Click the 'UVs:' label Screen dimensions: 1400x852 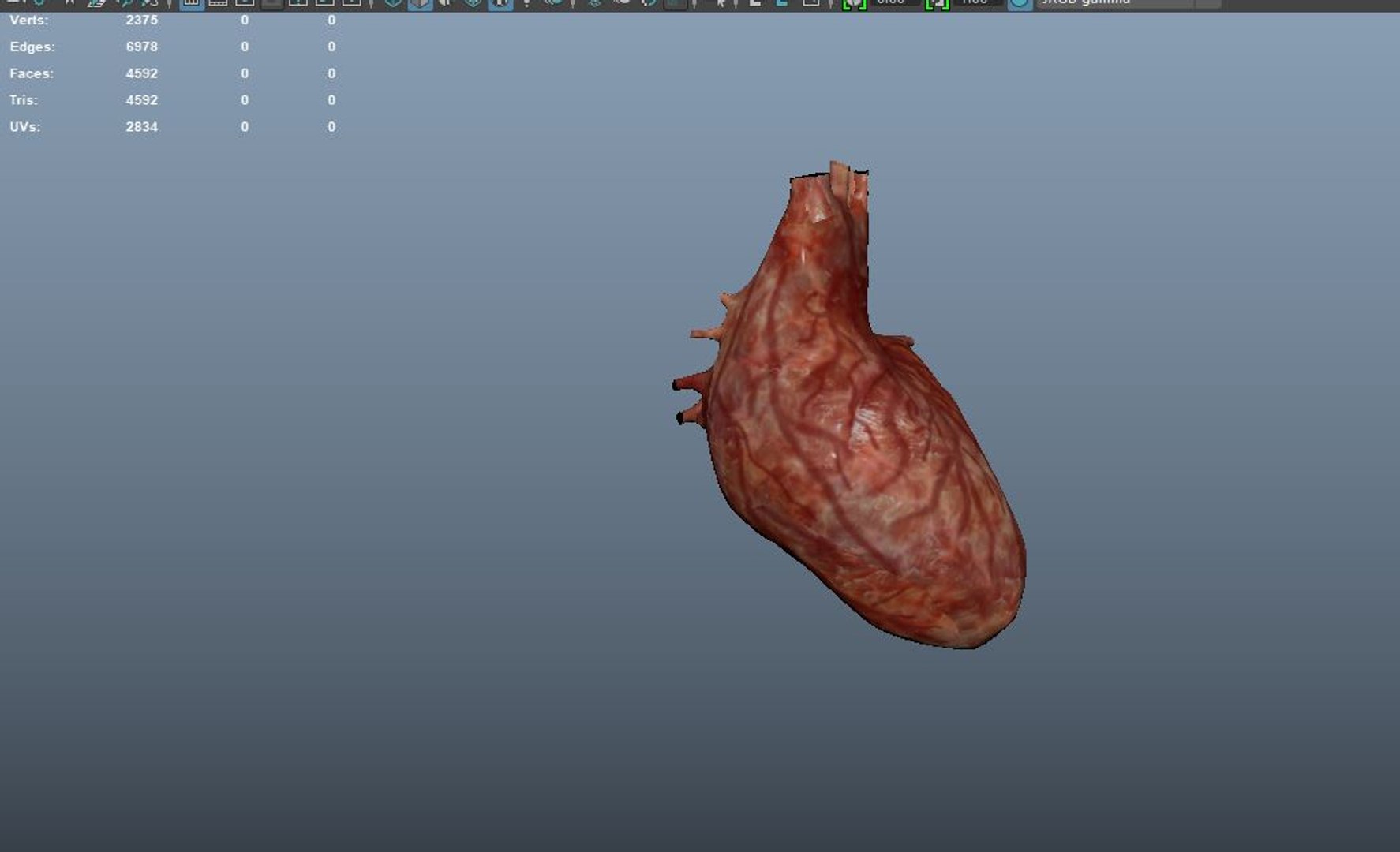[25, 127]
